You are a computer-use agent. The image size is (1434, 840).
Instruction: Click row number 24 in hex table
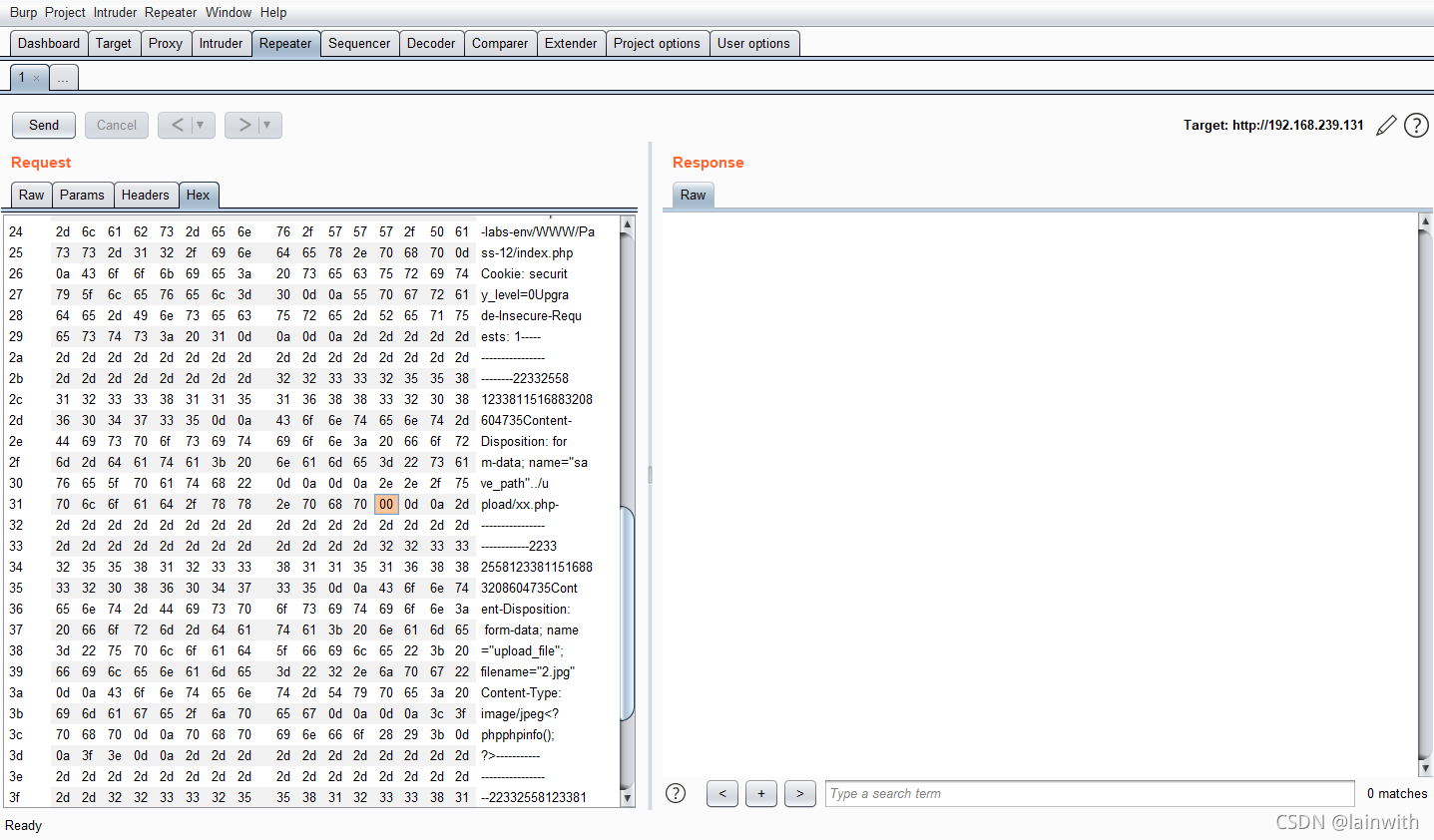pos(15,231)
